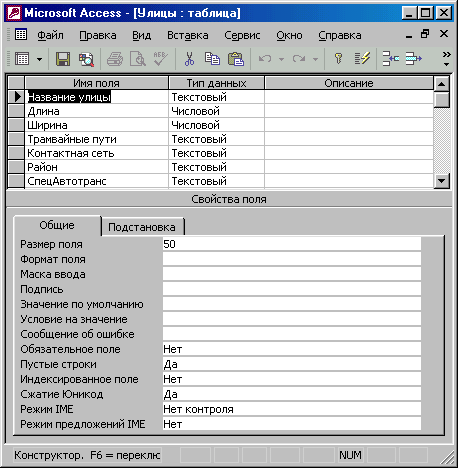
Task: Restore the inner table window
Action: [425, 34]
